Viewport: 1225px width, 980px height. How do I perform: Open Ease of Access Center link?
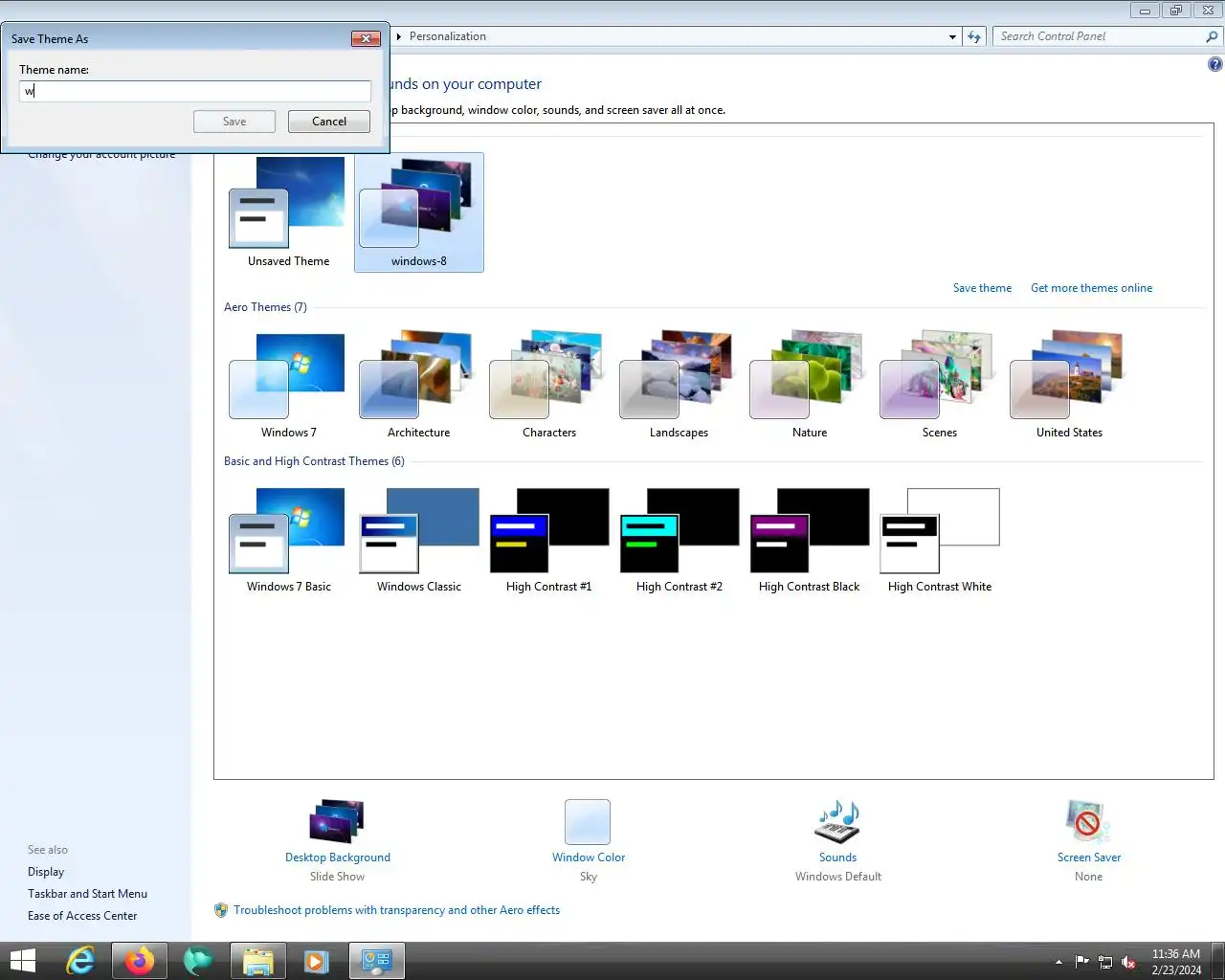pos(82,916)
